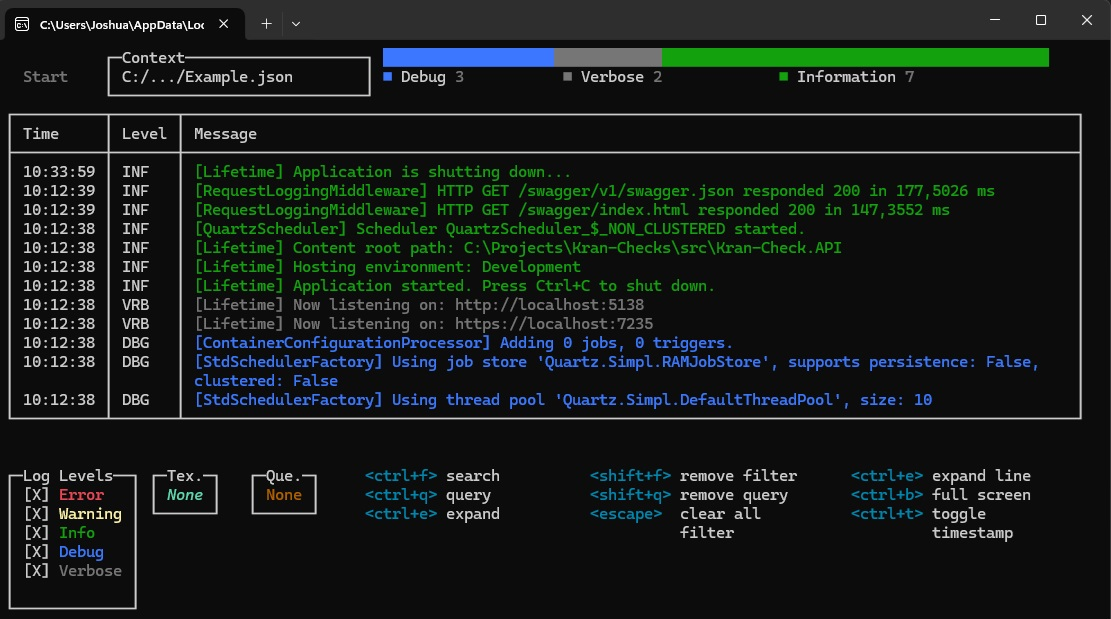Screen dimensions: 1111x619
Task: Select the swagger/index.html log message
Action: point(572,210)
